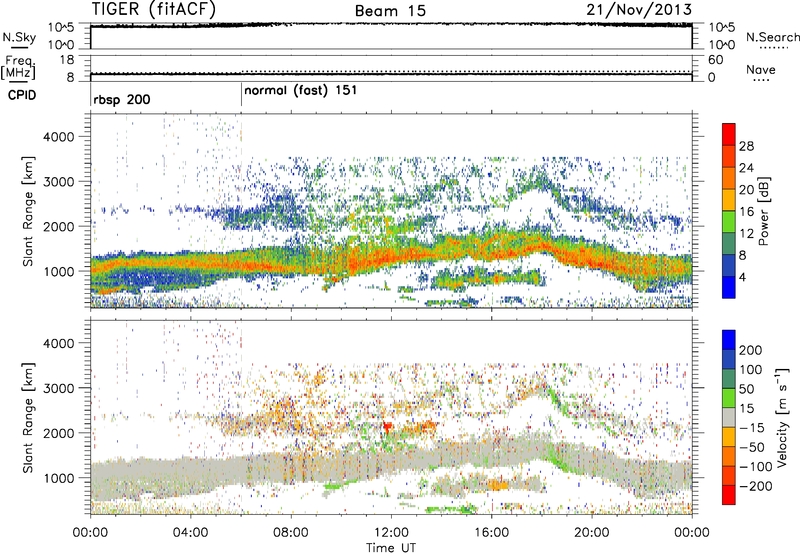
Task: Click the Beam 15 label
Action: 390,11
